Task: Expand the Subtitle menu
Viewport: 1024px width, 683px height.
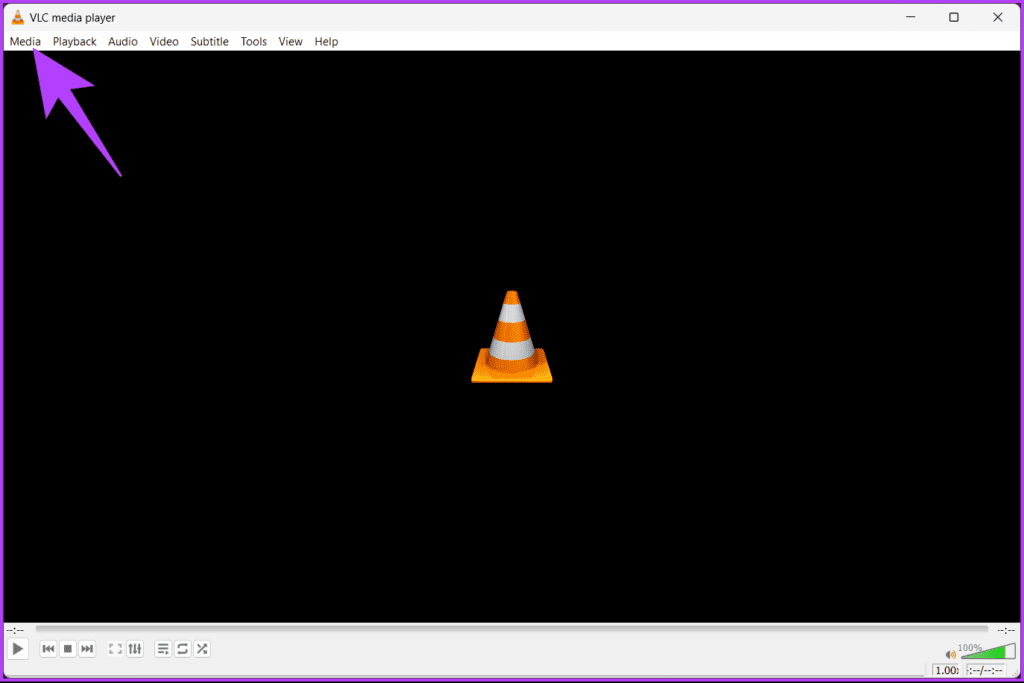Action: [x=210, y=42]
